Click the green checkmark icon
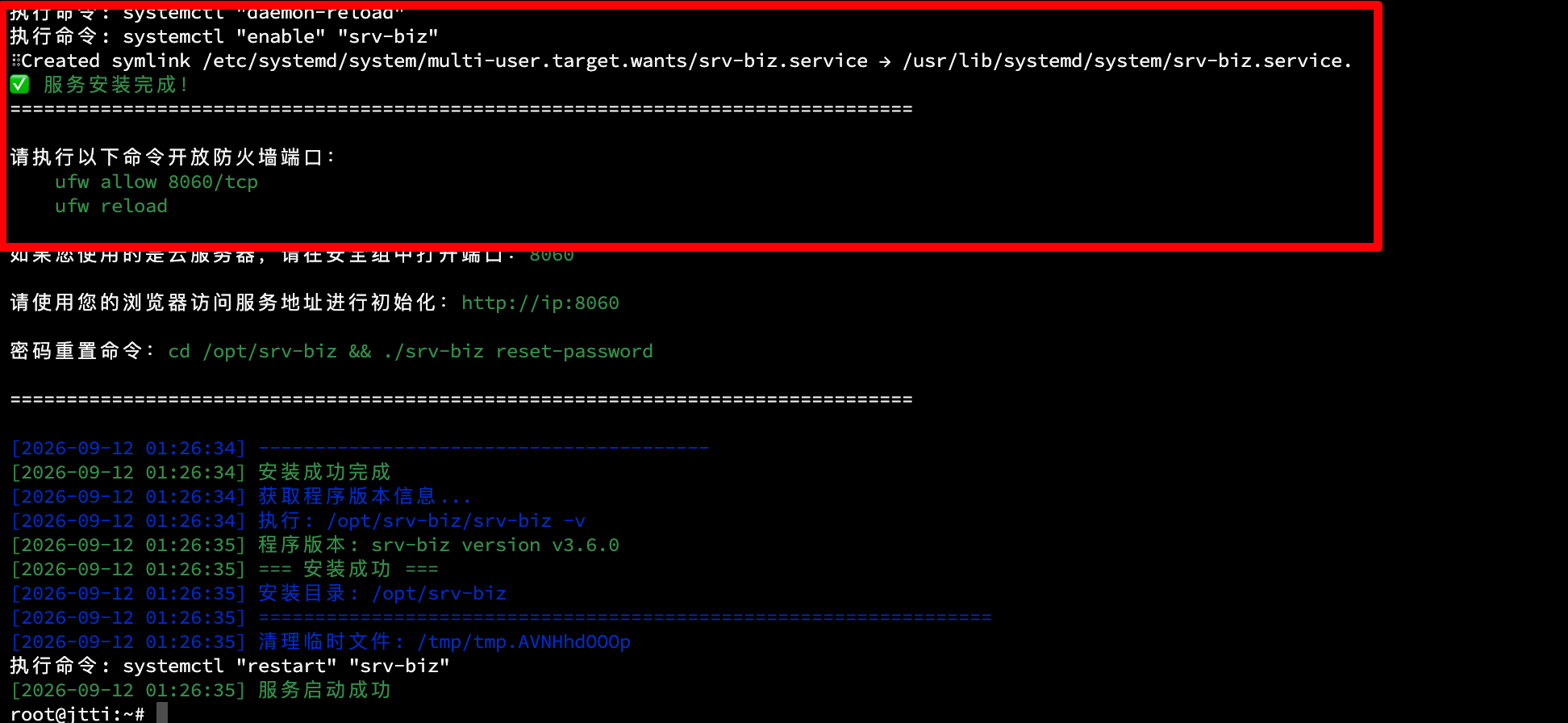 pos(19,84)
